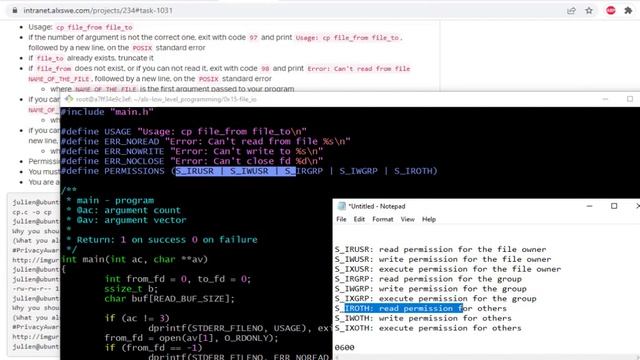Click the S_IWUSR line in Notepad

443,259
